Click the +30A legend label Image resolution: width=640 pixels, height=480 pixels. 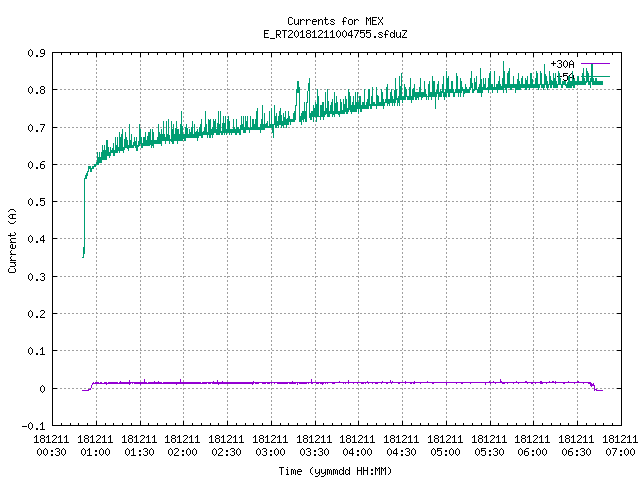(x=562, y=64)
